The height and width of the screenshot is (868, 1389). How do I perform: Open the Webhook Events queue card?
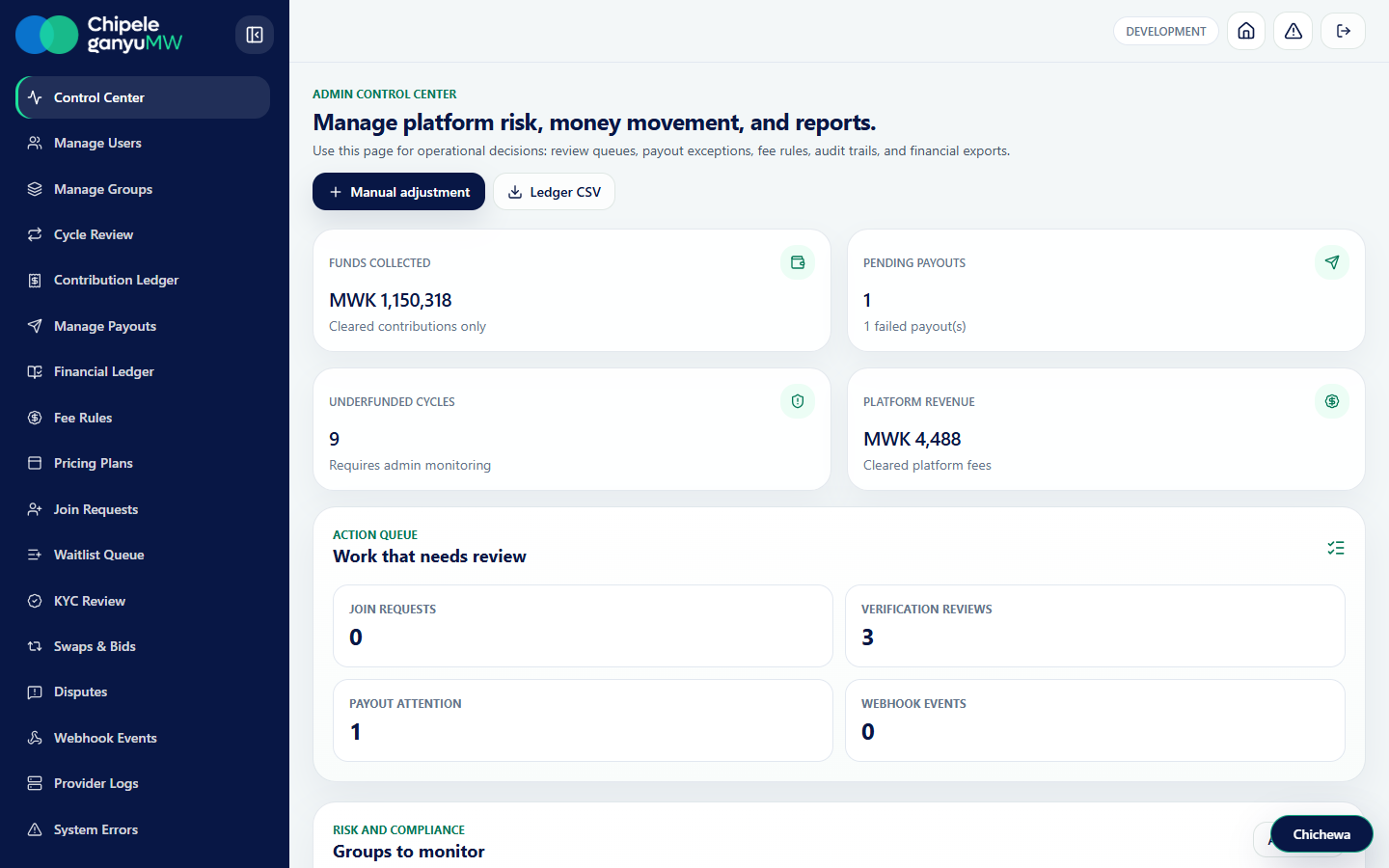(x=1095, y=720)
